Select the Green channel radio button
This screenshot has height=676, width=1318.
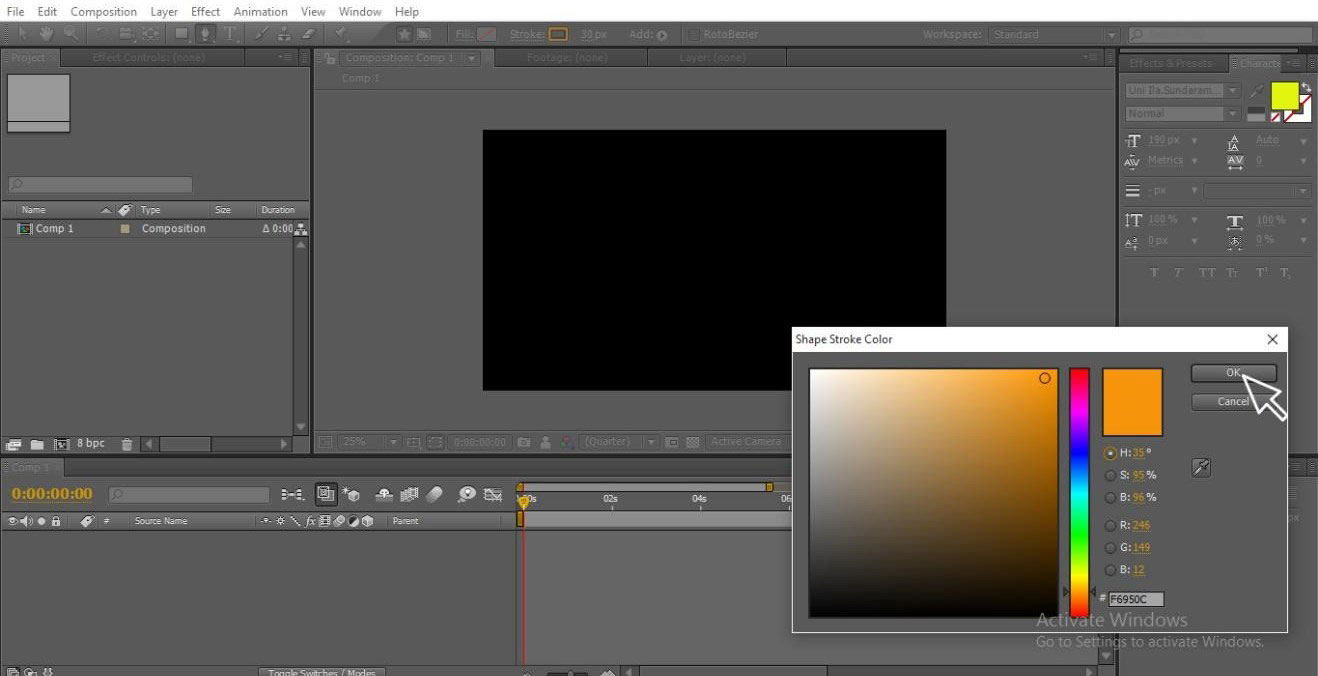[1110, 547]
